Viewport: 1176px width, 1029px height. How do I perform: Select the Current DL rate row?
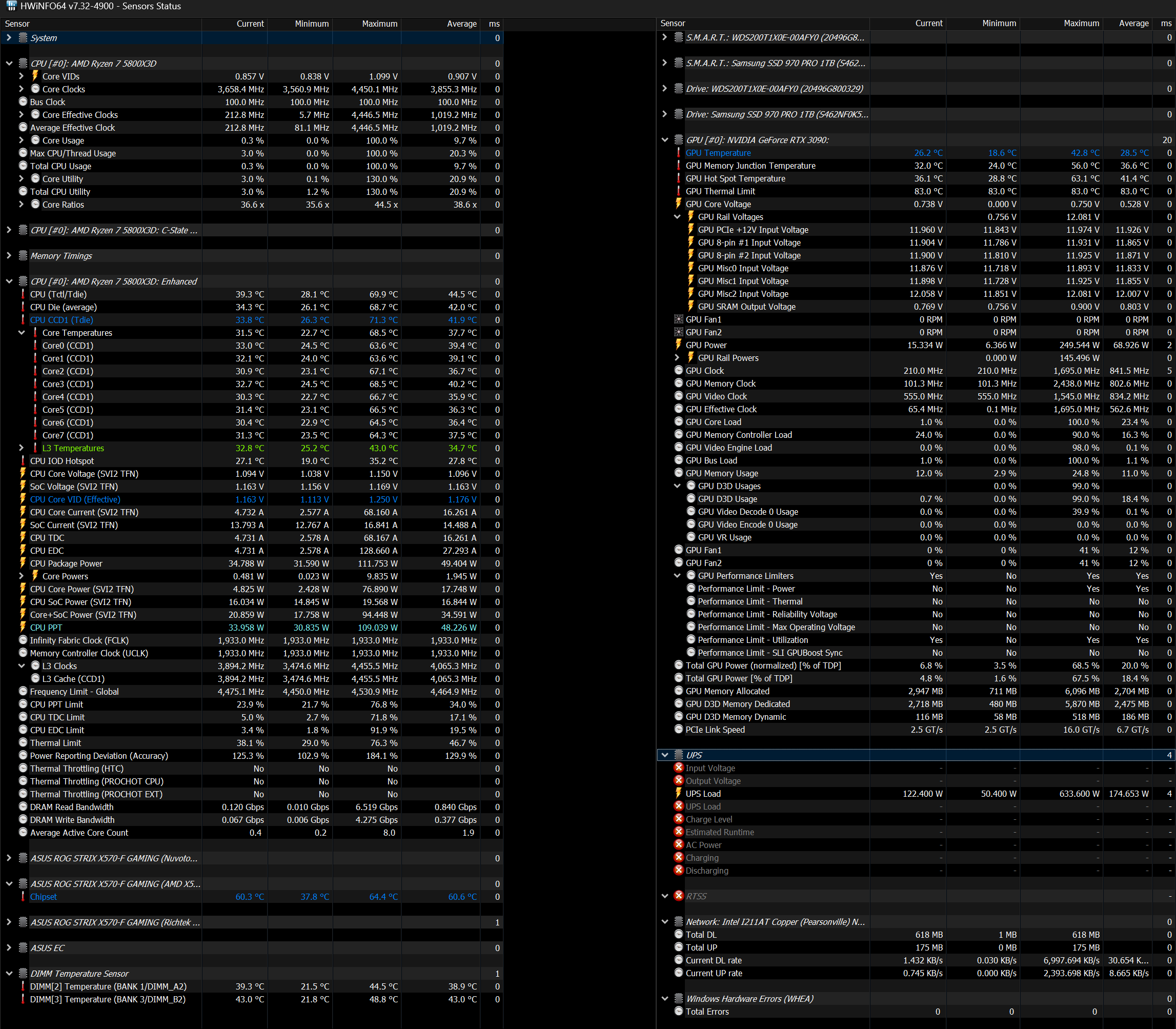coord(917,961)
